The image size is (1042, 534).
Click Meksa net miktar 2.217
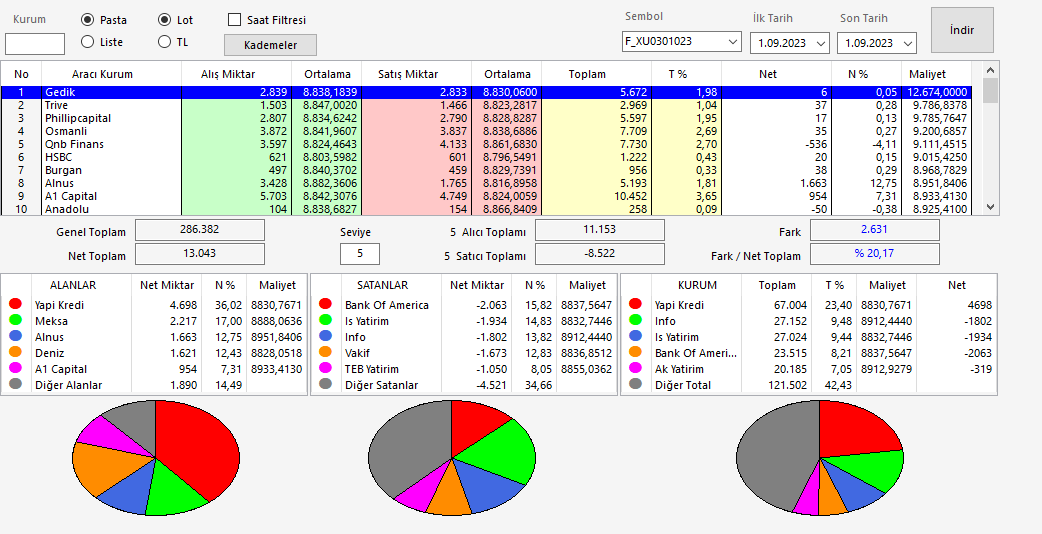coord(182,321)
